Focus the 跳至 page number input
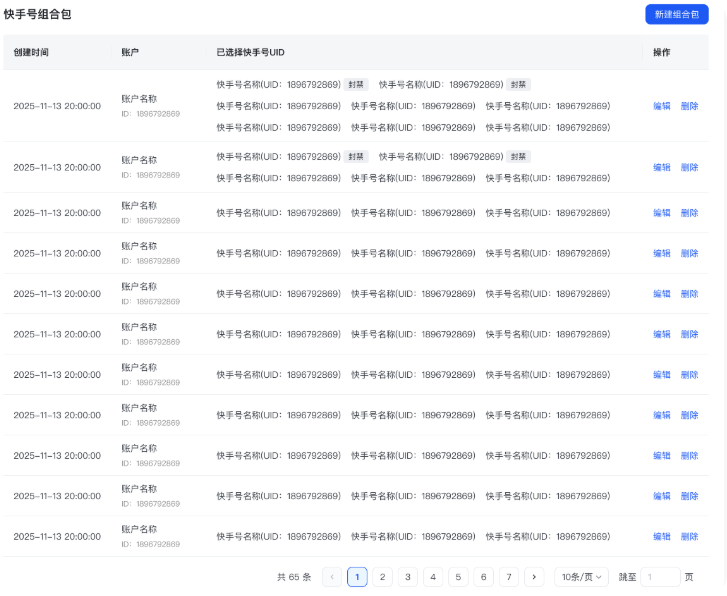Image resolution: width=727 pixels, height=596 pixels. point(660,577)
